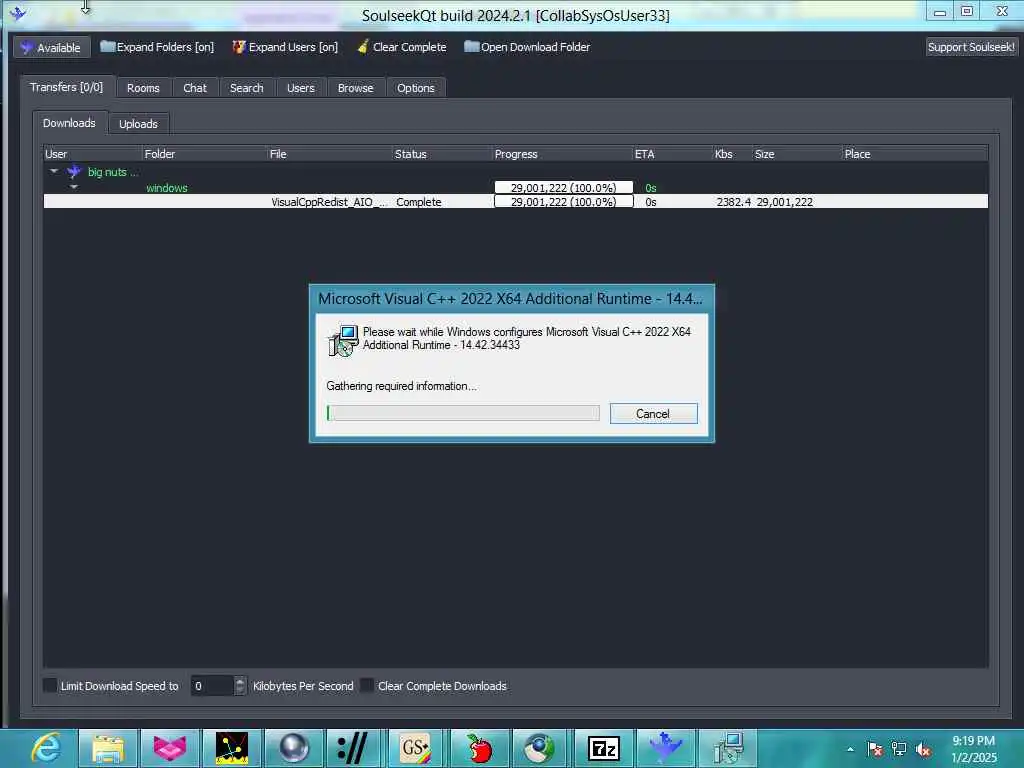This screenshot has width=1024, height=768.
Task: Open the black star-chart taskbar app
Action: click(x=232, y=748)
